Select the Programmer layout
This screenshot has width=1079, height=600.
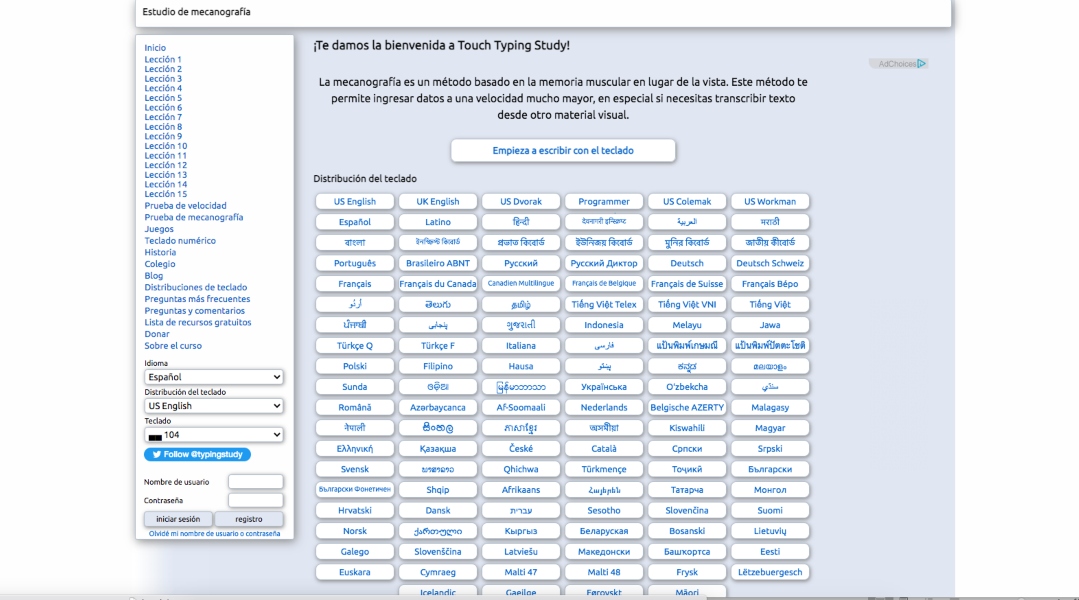point(603,202)
